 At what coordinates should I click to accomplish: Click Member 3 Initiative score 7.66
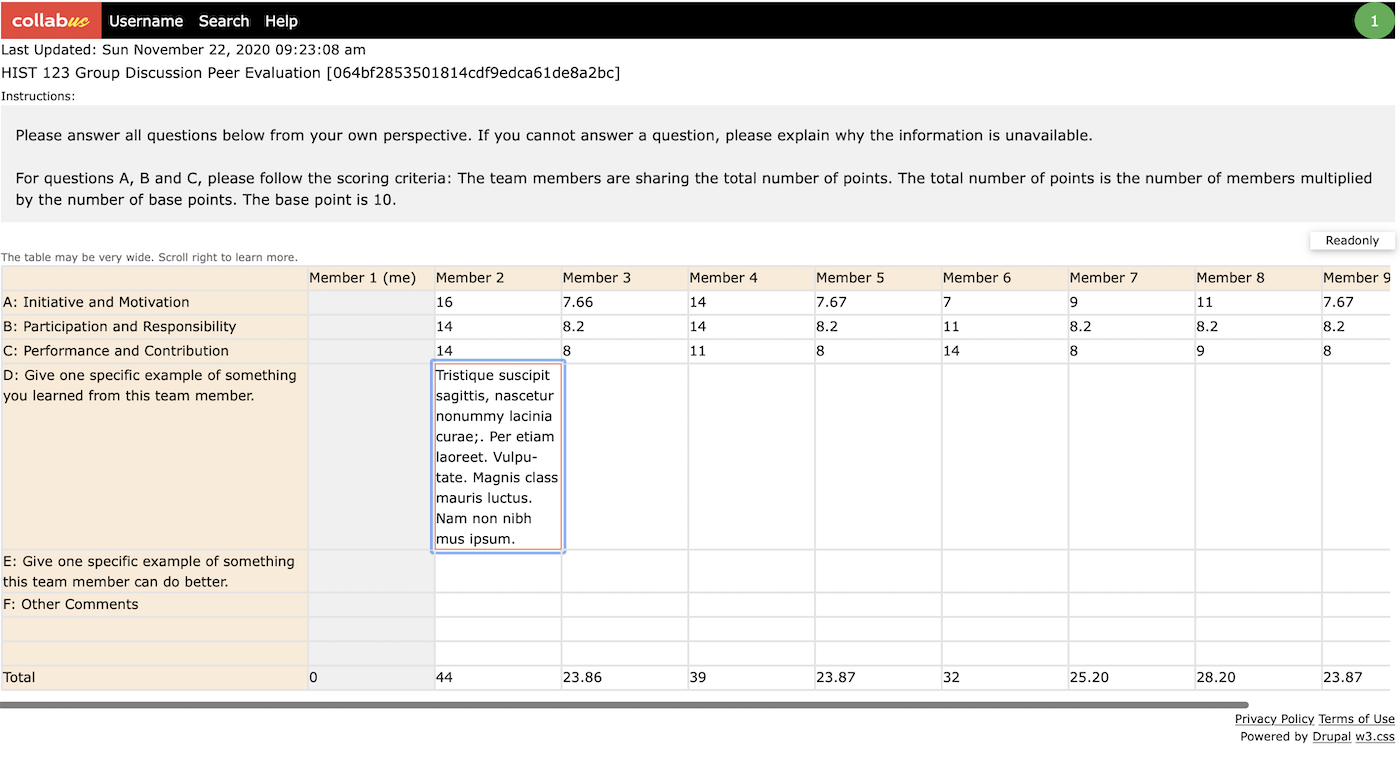[x=625, y=302]
